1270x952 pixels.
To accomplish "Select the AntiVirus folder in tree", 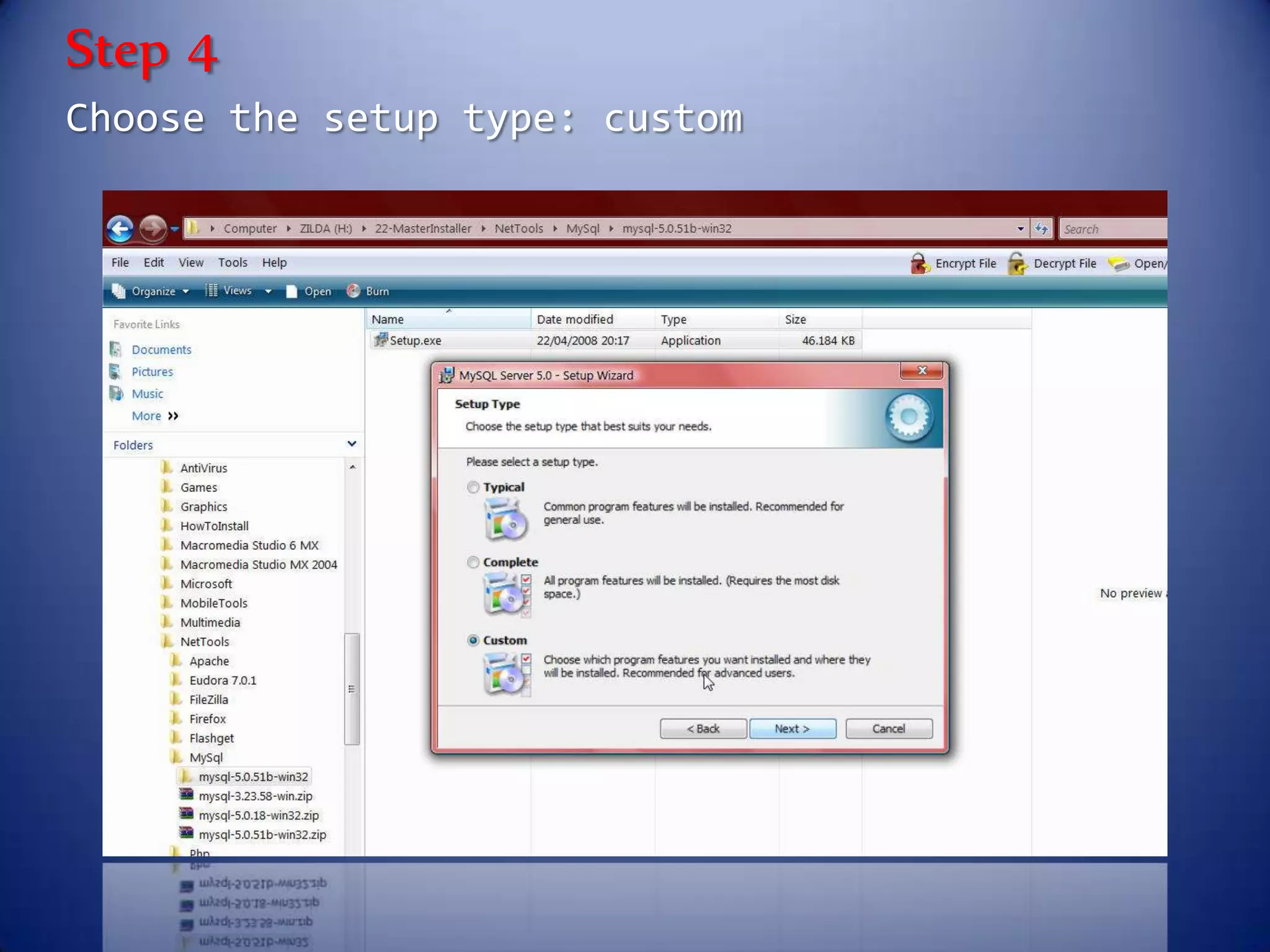I will tap(203, 468).
